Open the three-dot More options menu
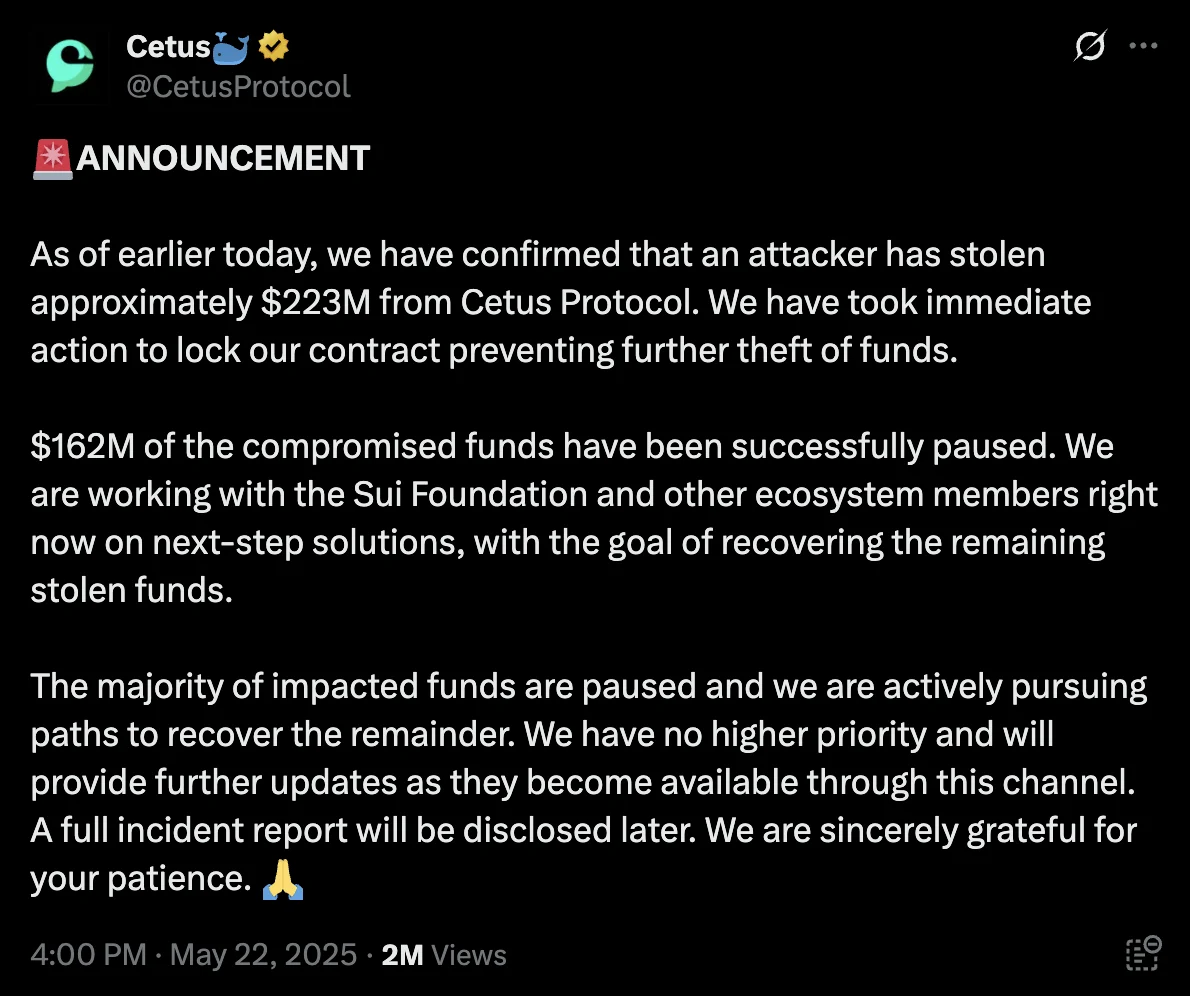The image size is (1190, 996). click(x=1143, y=46)
